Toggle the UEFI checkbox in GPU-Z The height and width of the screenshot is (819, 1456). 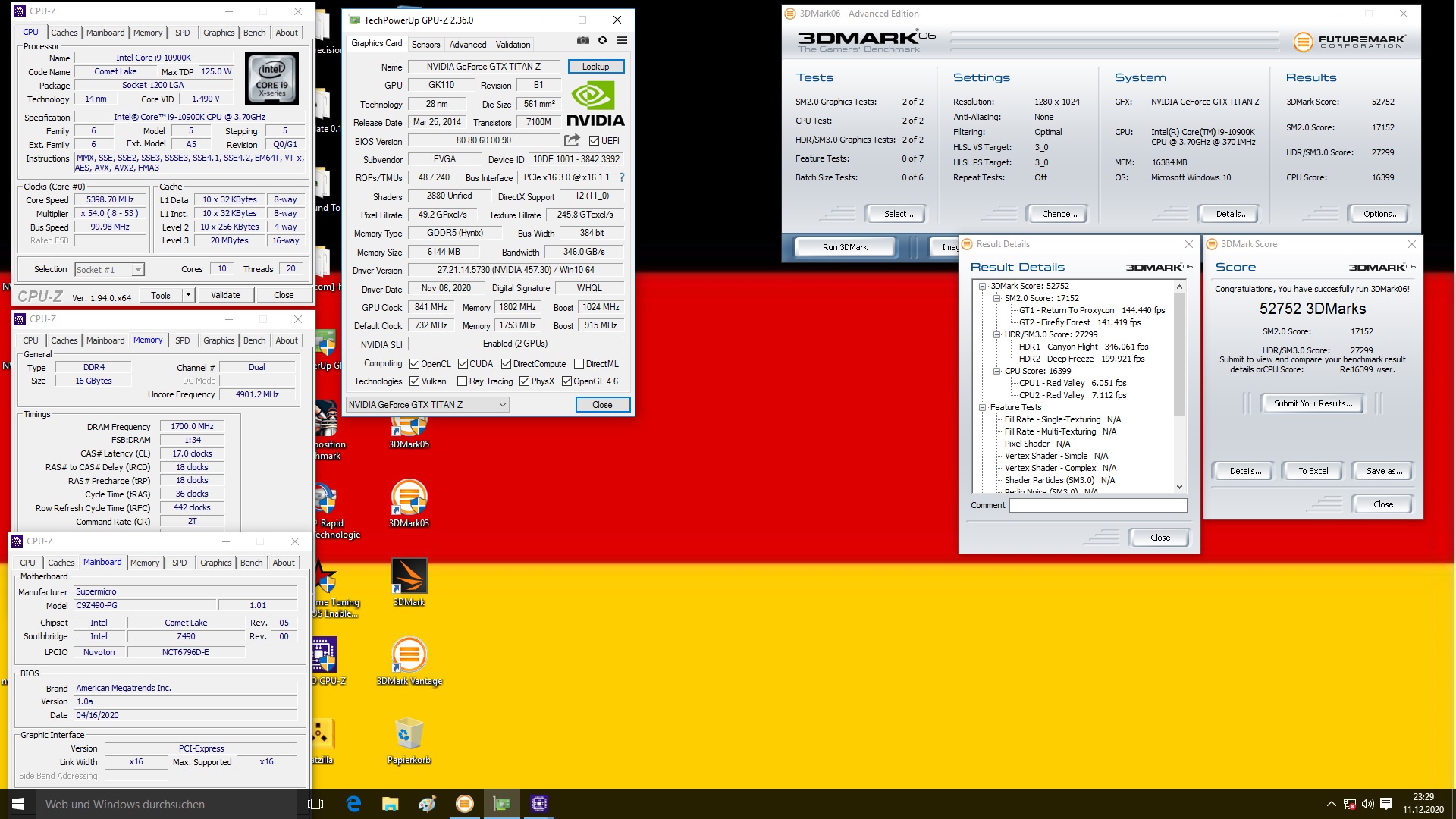pos(594,141)
